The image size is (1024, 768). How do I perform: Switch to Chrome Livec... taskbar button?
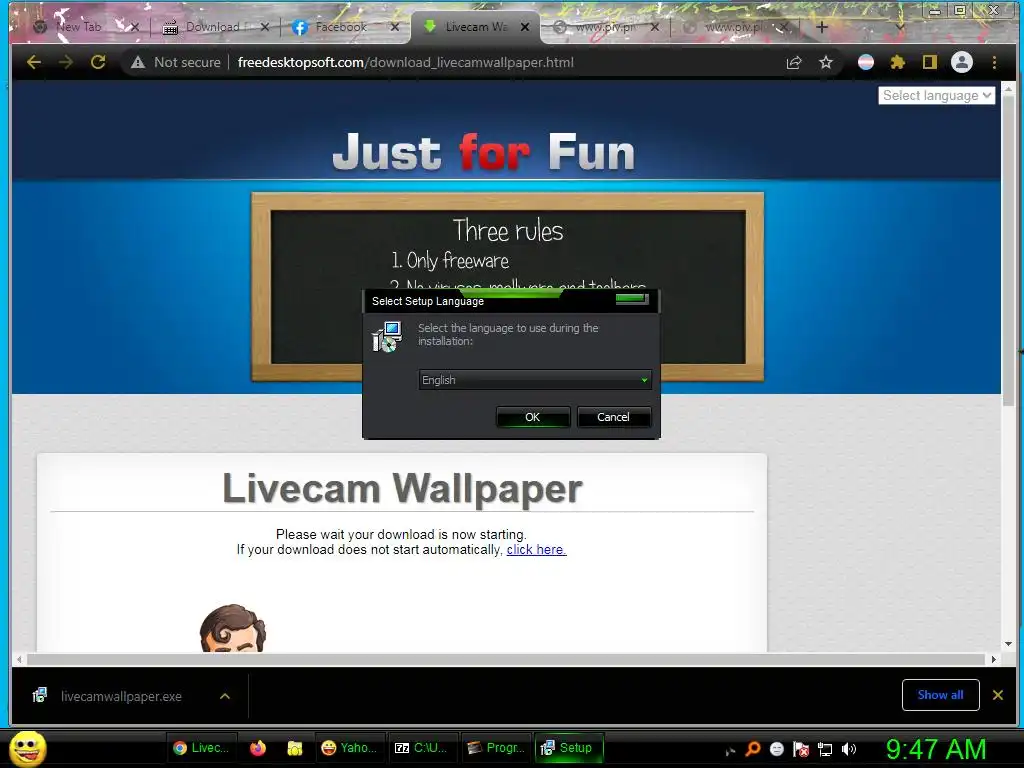[200, 748]
